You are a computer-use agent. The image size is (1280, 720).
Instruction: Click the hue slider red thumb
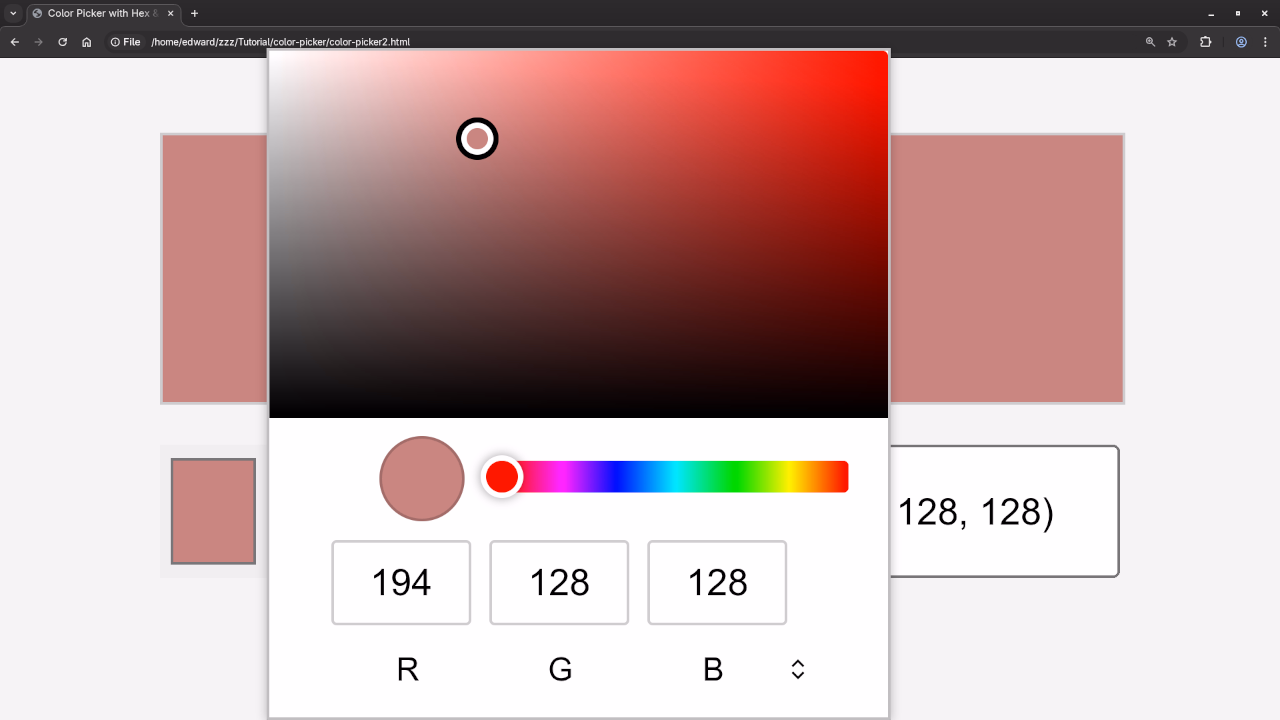[x=502, y=477]
